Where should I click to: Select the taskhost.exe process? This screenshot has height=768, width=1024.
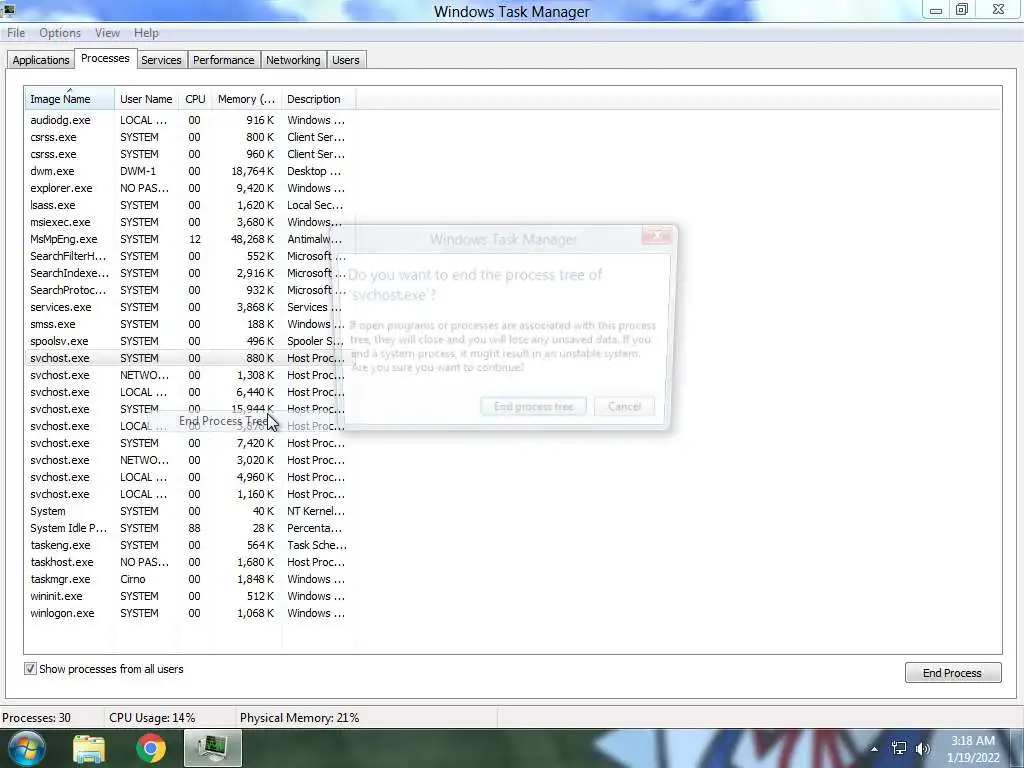click(189, 562)
